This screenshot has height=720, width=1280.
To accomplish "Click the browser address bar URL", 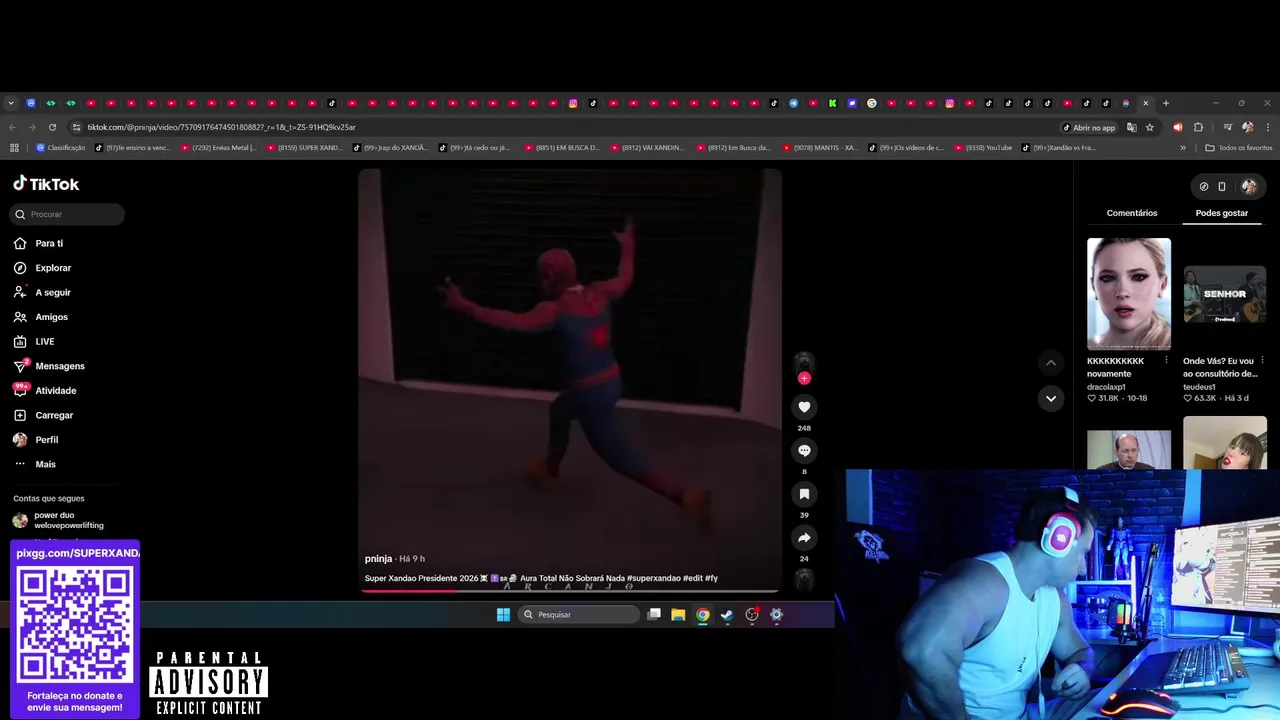I will (x=221, y=127).
